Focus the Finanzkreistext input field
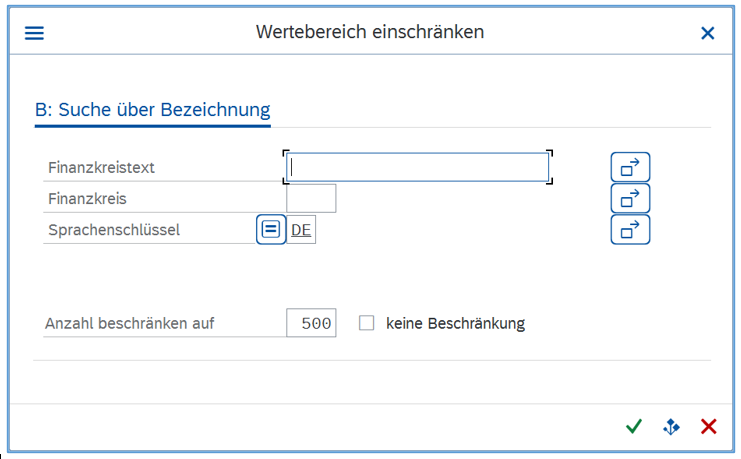This screenshot has height=459, width=741. (x=417, y=168)
